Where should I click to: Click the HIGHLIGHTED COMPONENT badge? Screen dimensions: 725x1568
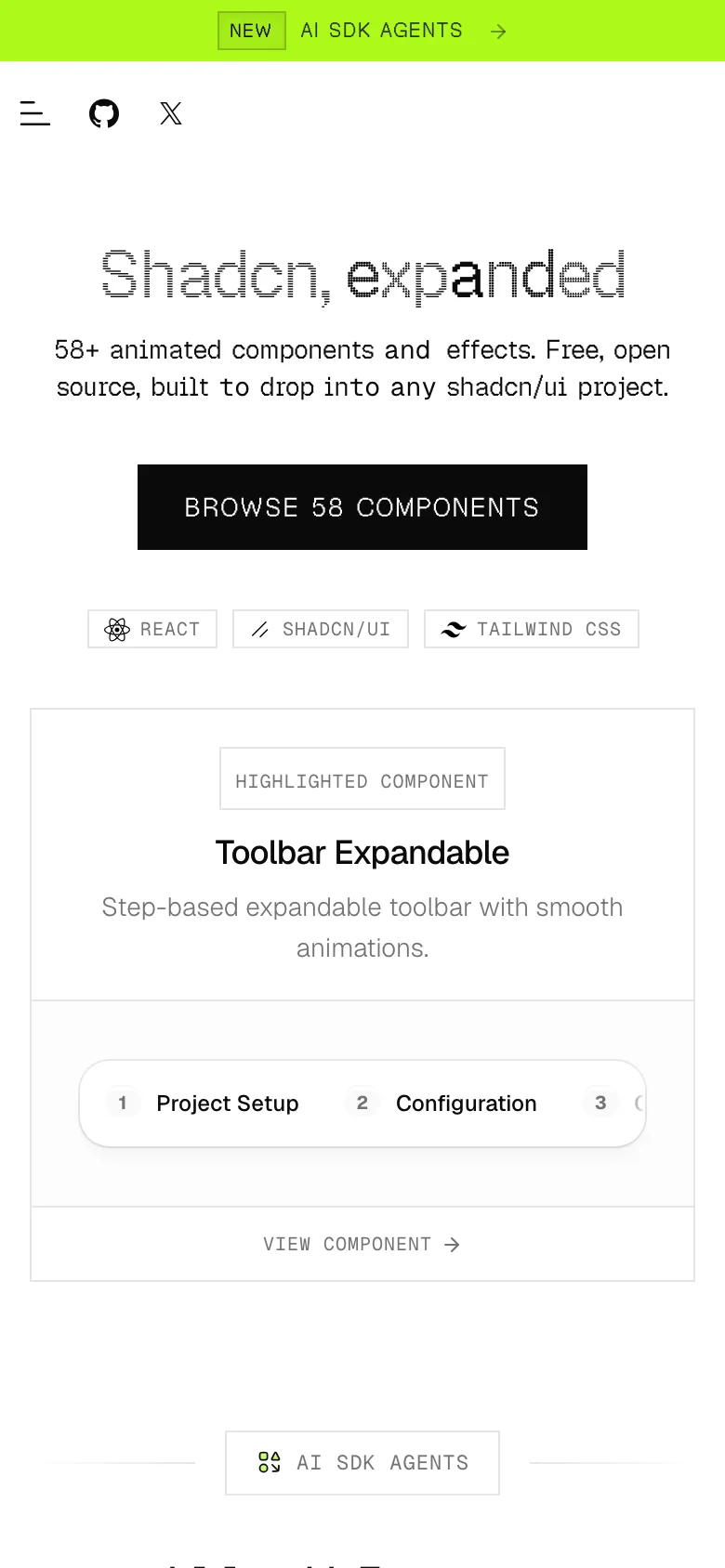click(x=362, y=779)
